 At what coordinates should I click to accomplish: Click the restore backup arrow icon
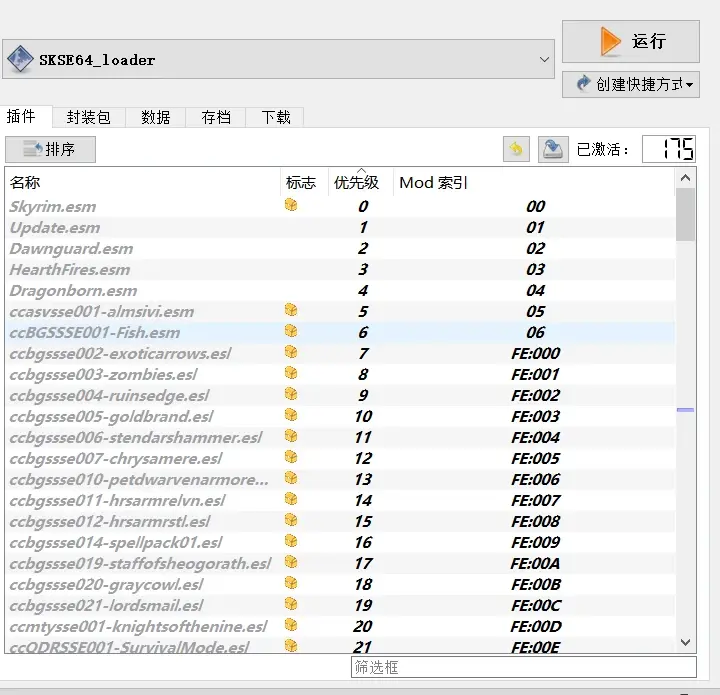515,149
